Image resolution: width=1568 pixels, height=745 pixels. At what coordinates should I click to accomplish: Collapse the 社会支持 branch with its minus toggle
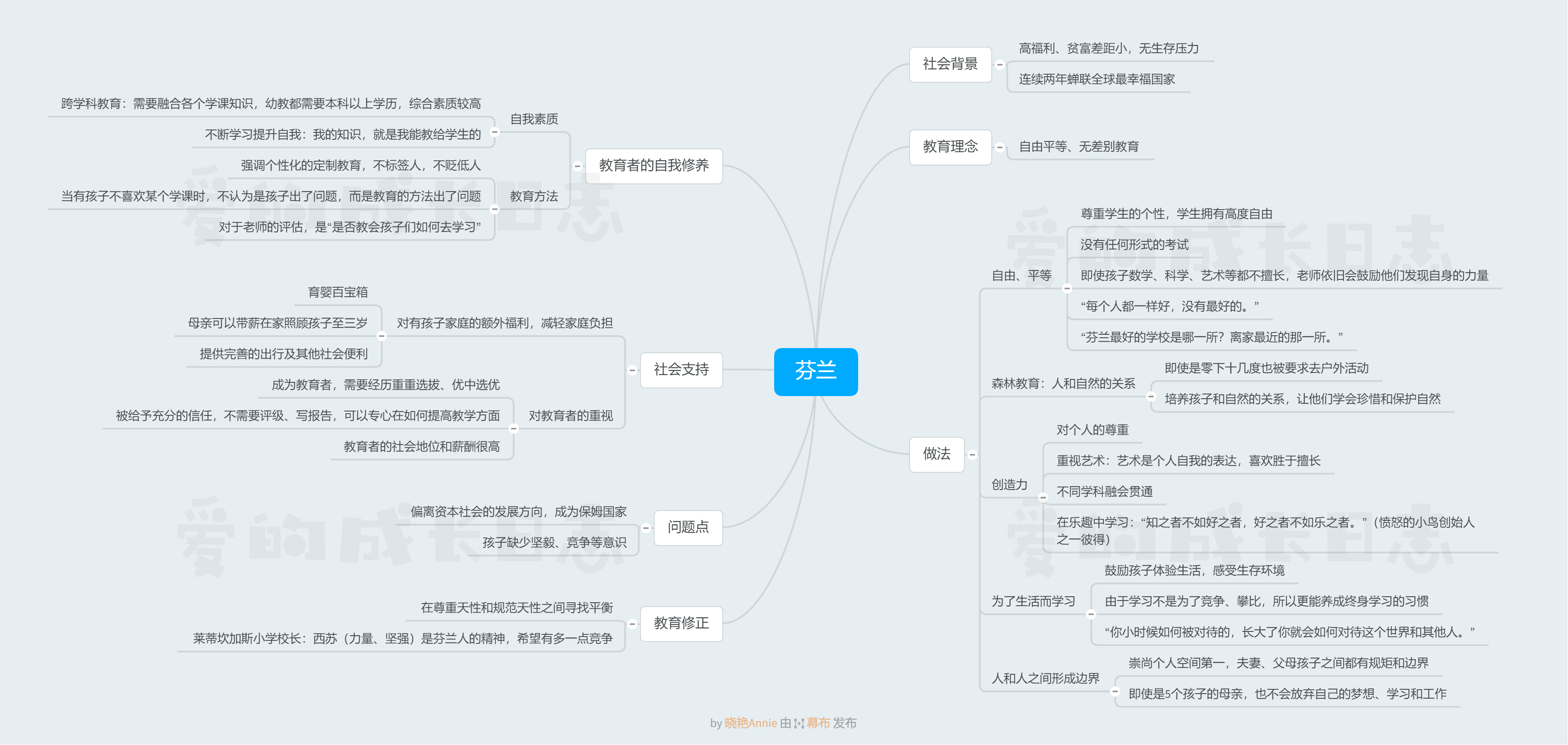(x=633, y=370)
